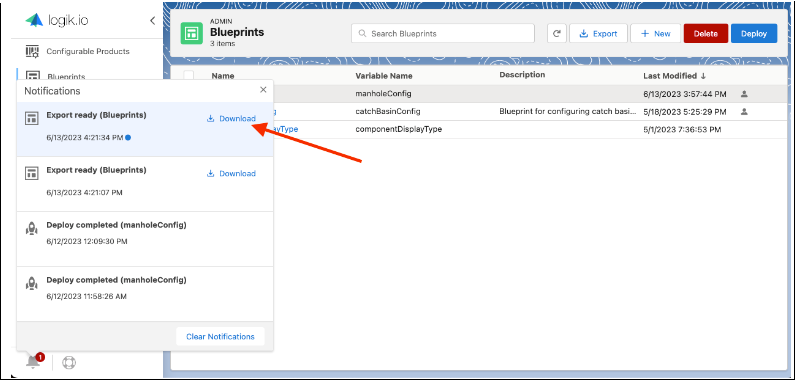Select the manholeConfig variable name cell

(383, 94)
